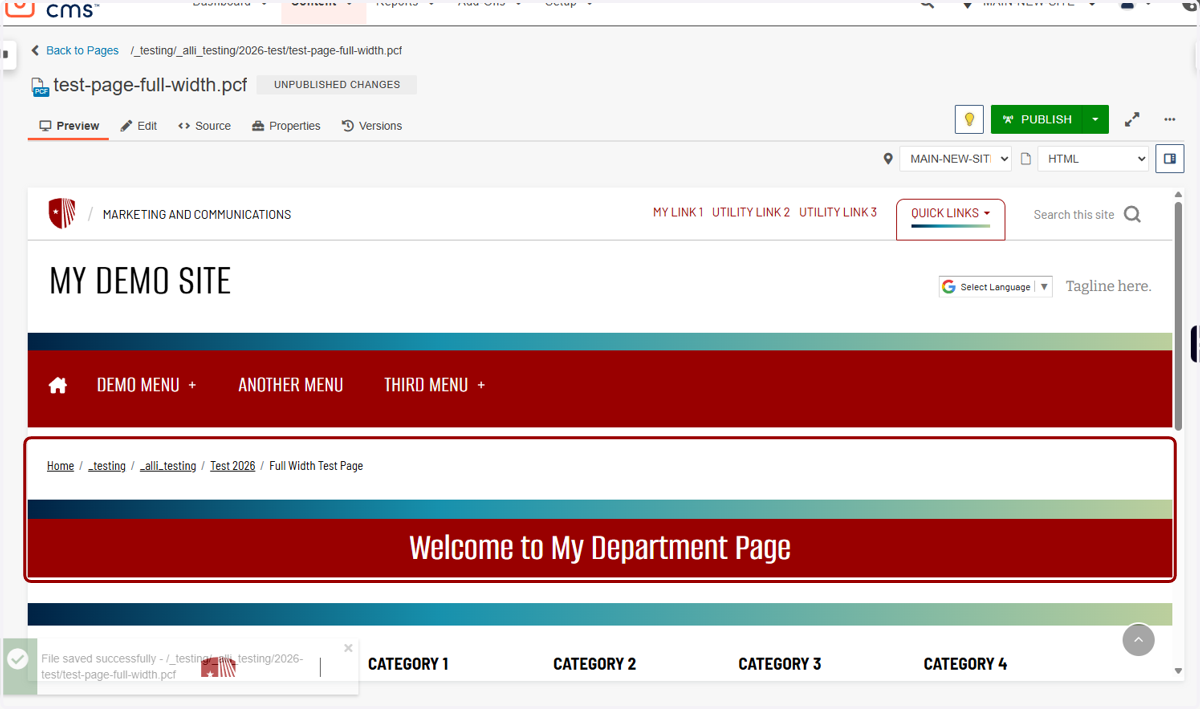The image size is (1200, 709).
Task: Click UTILITY LINK 2
Action: (x=751, y=212)
